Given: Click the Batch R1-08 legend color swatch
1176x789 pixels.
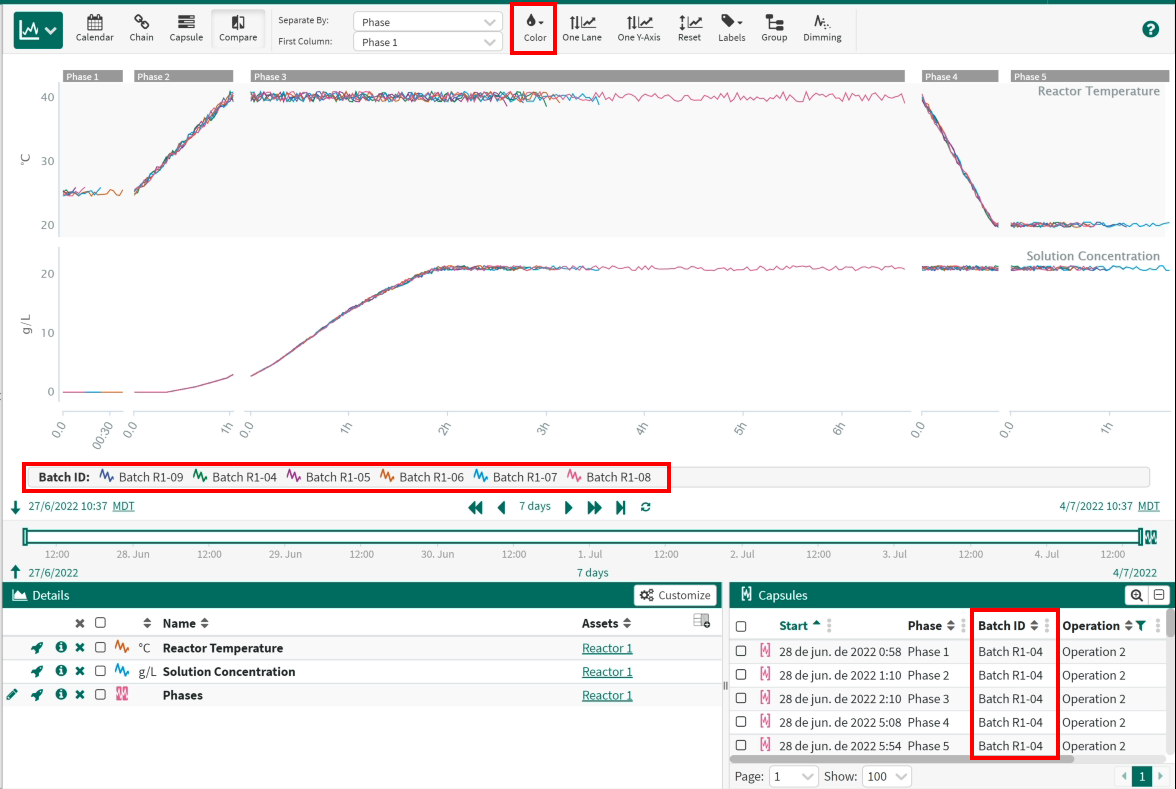Looking at the screenshot, I should click(x=575, y=477).
